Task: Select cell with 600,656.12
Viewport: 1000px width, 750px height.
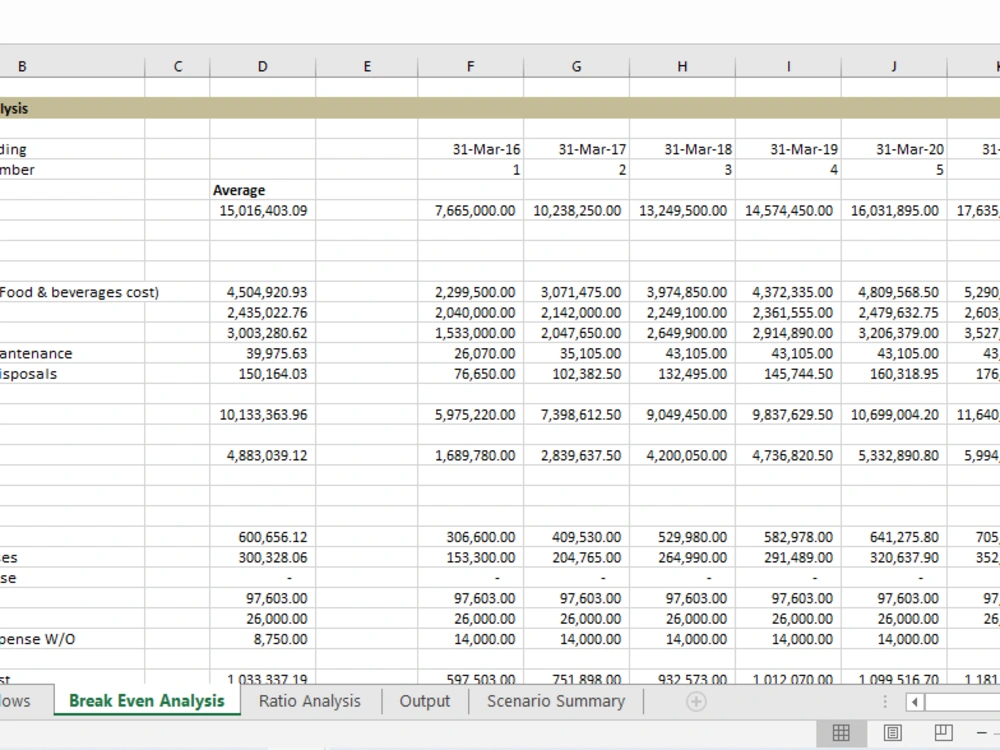Action: point(262,537)
